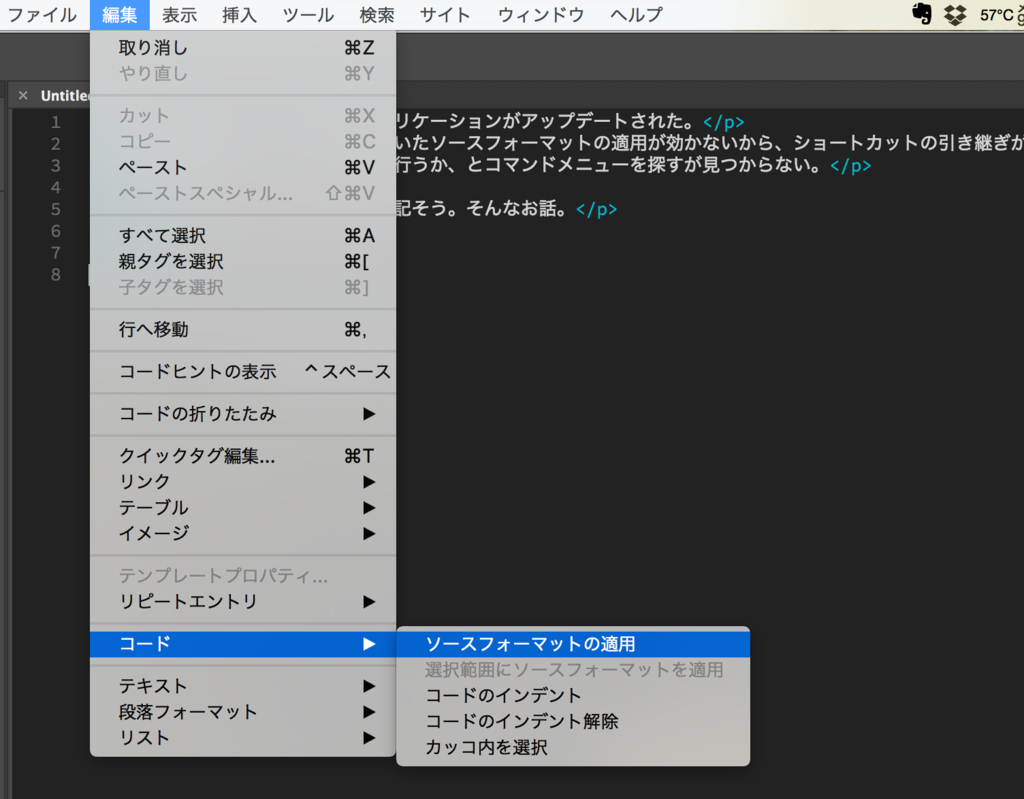Image resolution: width=1024 pixels, height=799 pixels.
Task: Open the ファイル menu in menu bar
Action: pos(42,15)
